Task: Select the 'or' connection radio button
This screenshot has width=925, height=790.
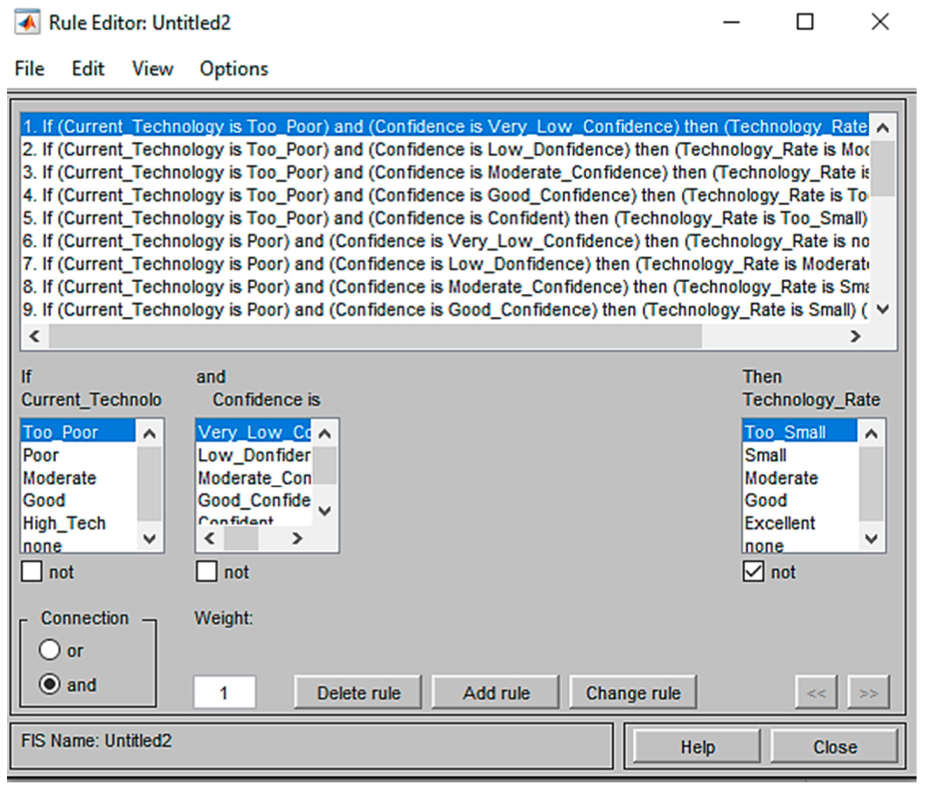Action: (x=50, y=651)
